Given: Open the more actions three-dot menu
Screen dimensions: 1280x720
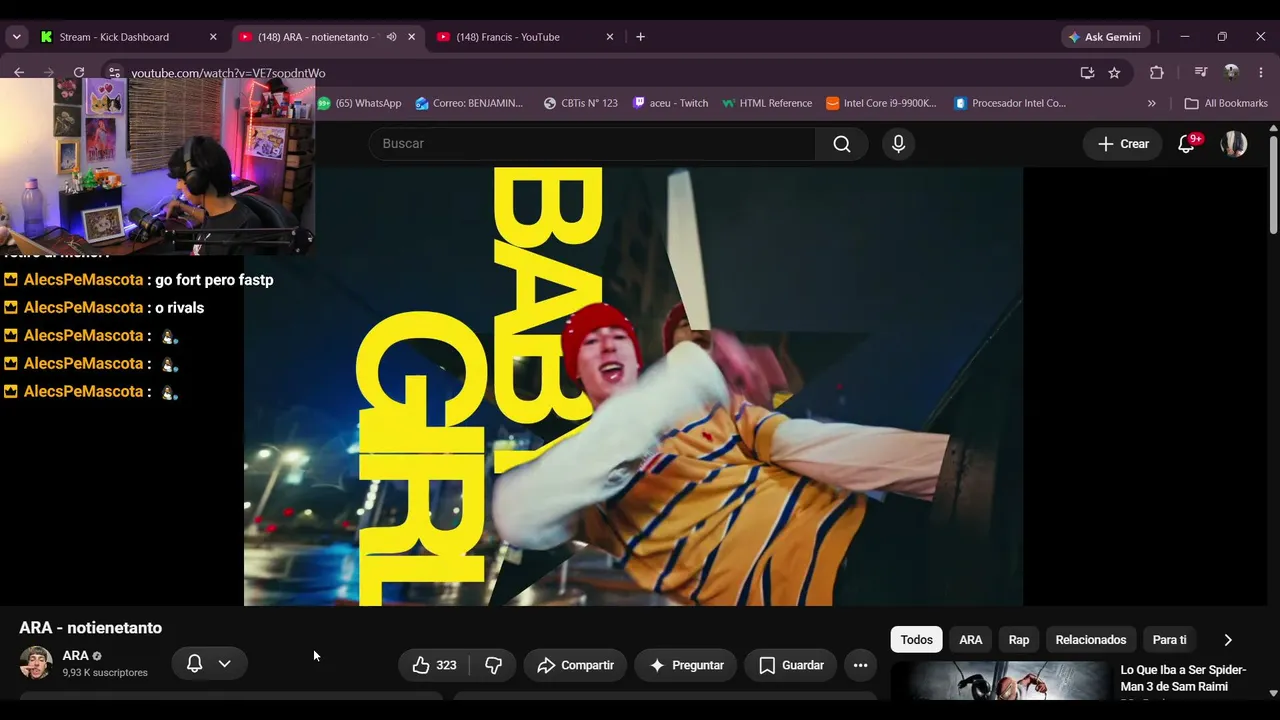Looking at the screenshot, I should [x=860, y=665].
